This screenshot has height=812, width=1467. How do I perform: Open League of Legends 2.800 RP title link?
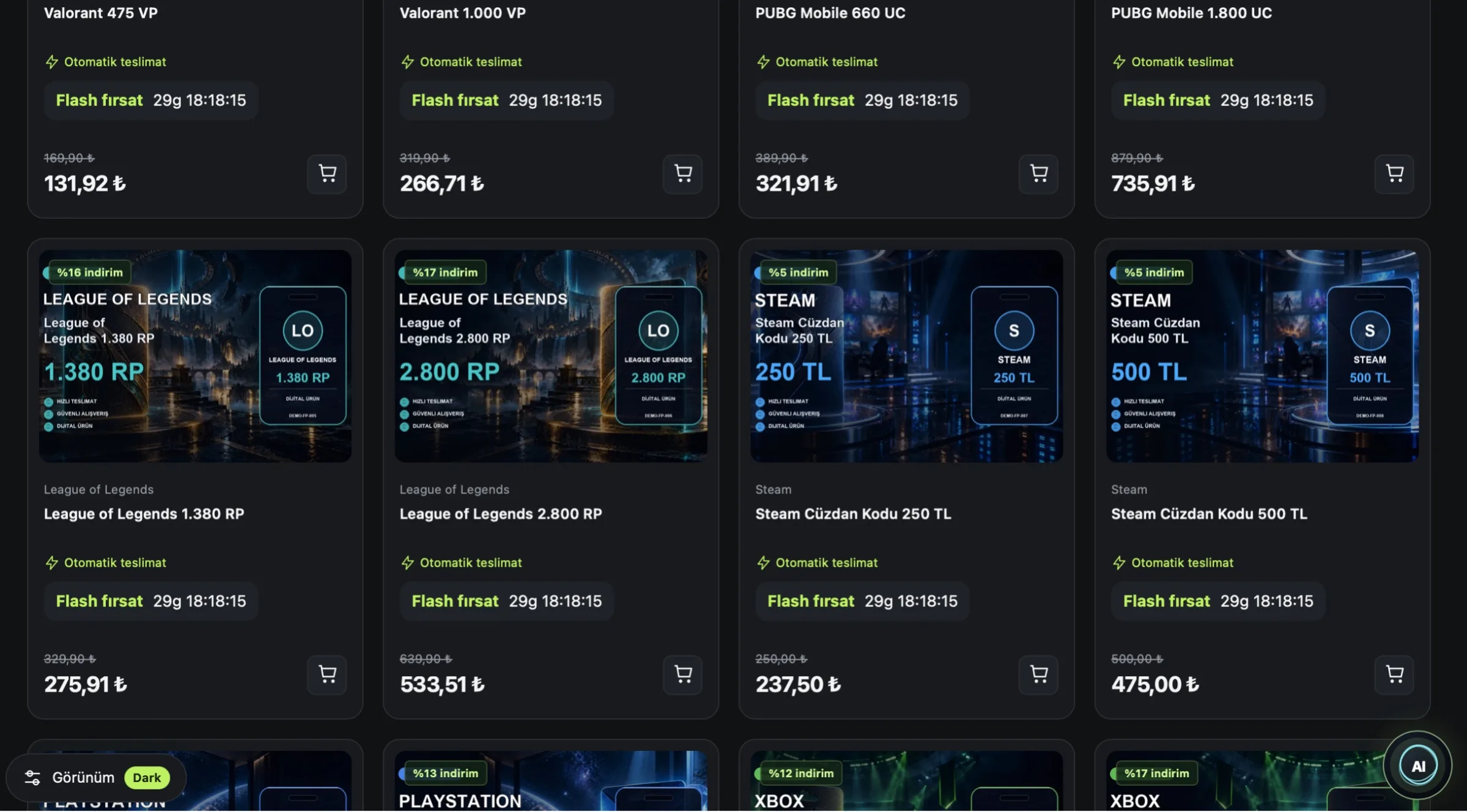[x=501, y=514]
